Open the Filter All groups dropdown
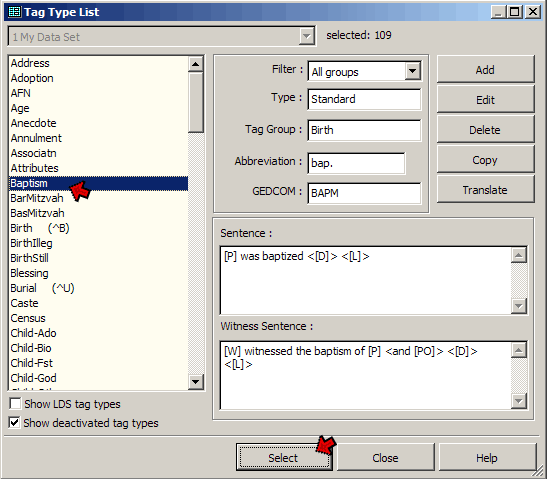 coord(412,72)
